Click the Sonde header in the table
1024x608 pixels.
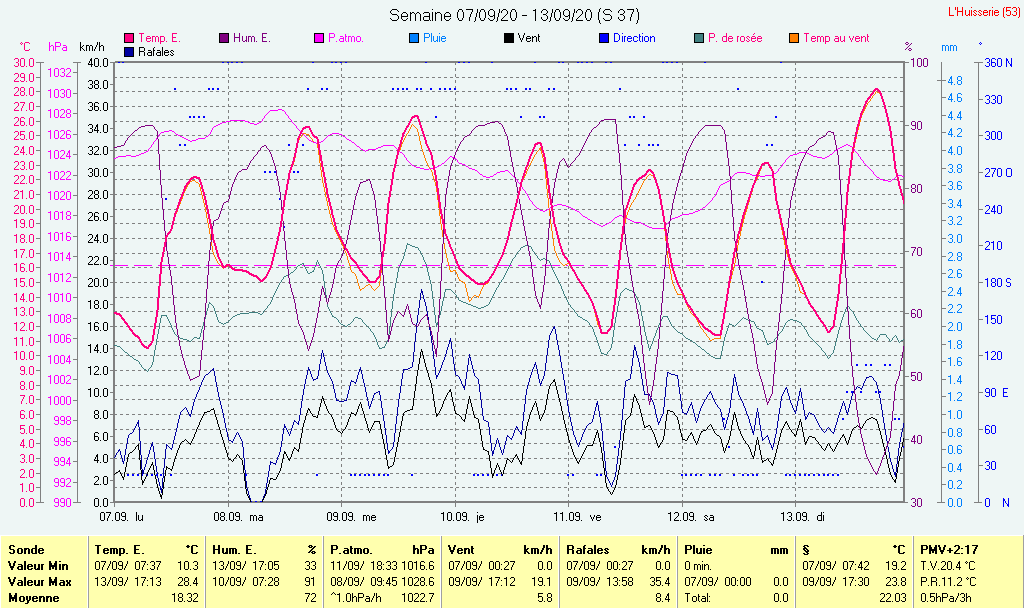[26, 550]
